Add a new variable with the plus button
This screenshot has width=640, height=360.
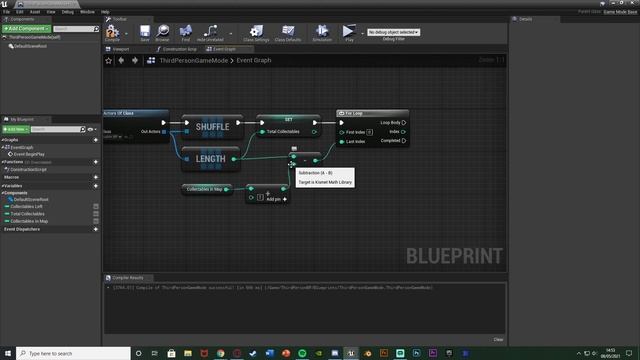tap(96, 186)
